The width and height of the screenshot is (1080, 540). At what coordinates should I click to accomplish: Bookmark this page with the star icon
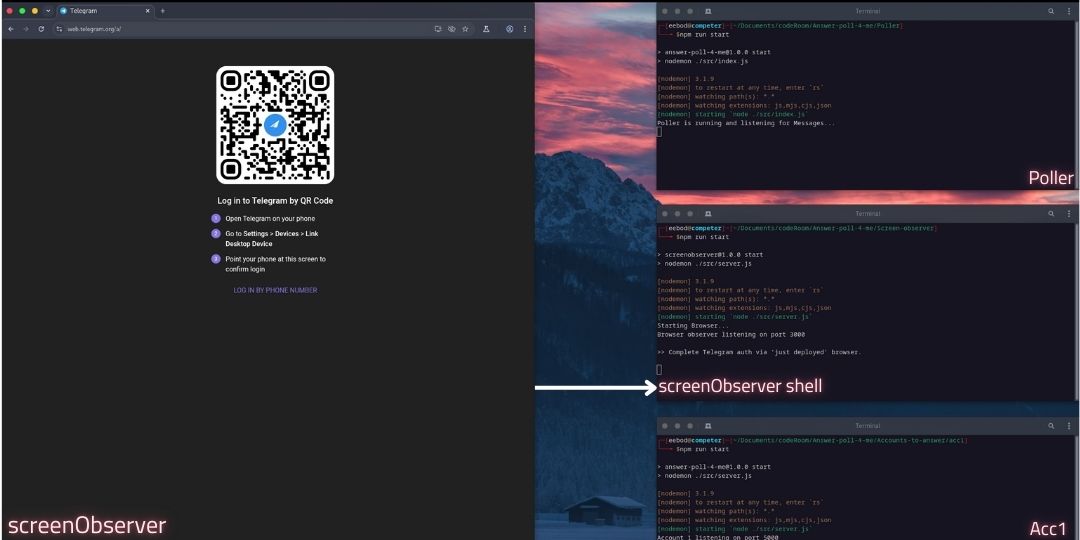click(466, 29)
